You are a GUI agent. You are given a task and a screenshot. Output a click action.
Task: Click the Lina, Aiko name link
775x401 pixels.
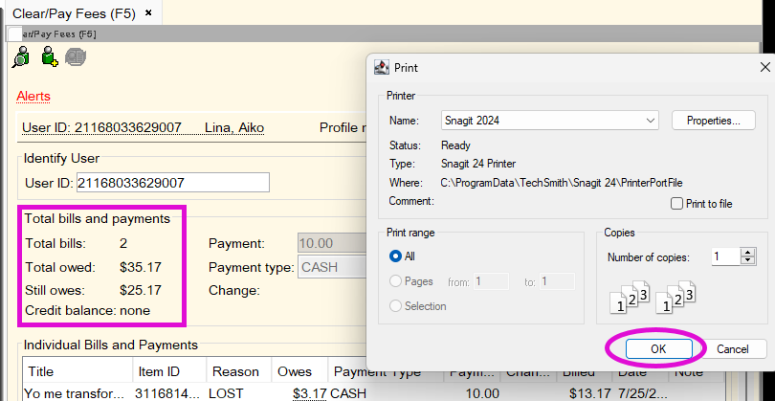click(x=234, y=128)
